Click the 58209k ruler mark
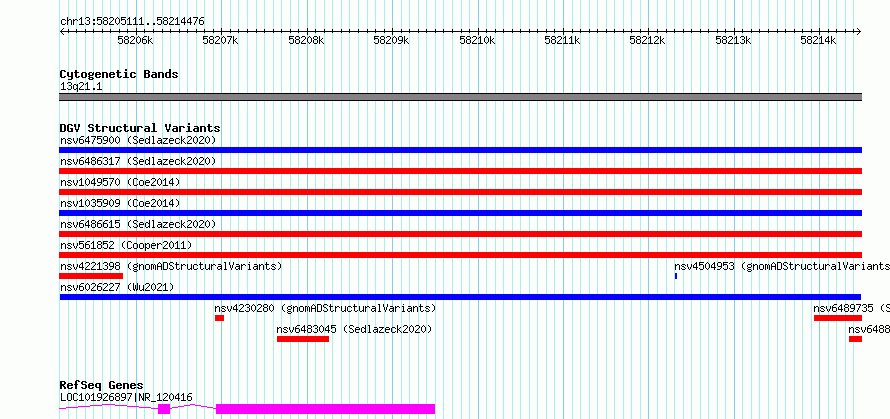The width and height of the screenshot is (890, 419). 392,40
